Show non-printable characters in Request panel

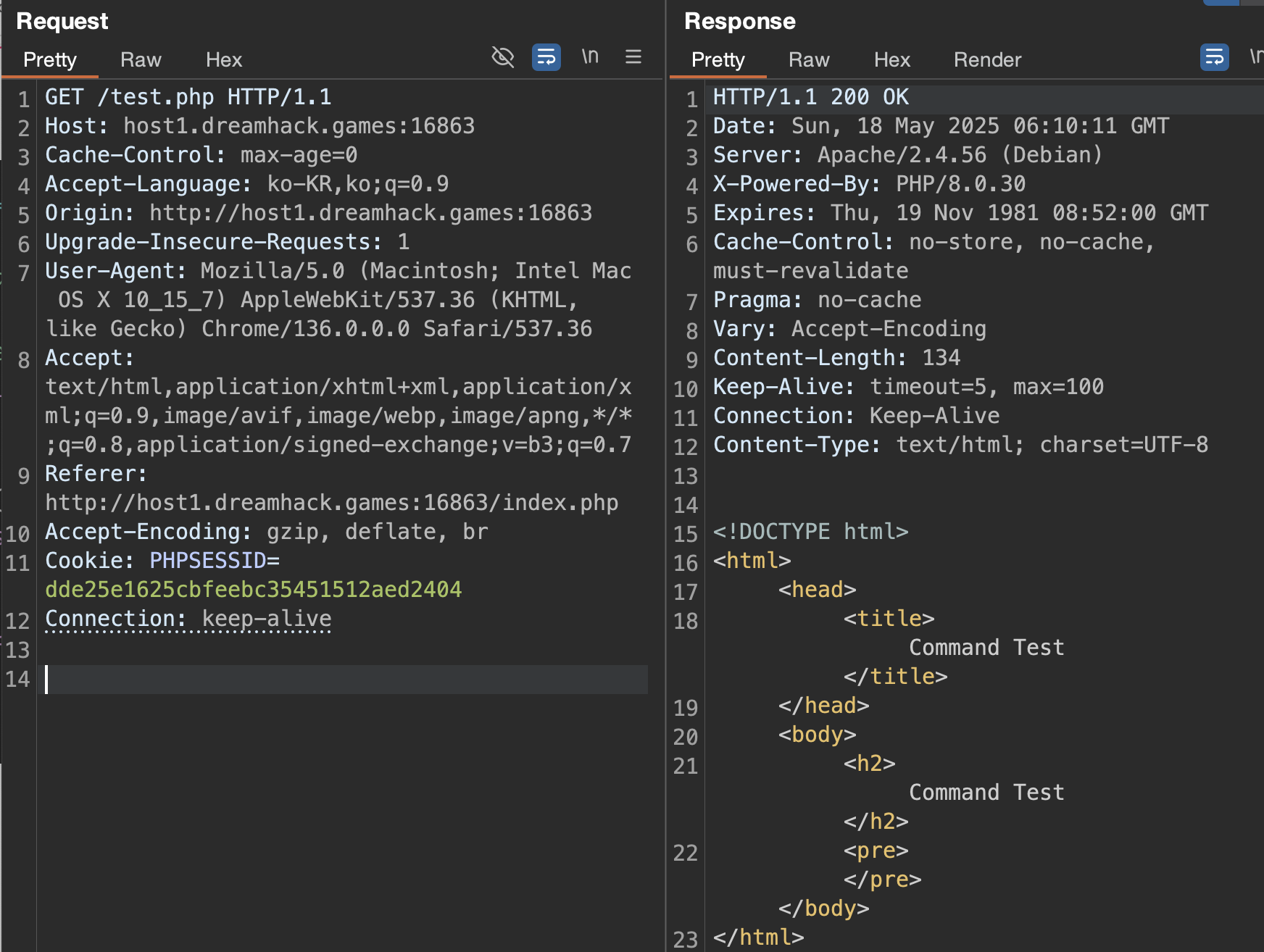click(590, 57)
